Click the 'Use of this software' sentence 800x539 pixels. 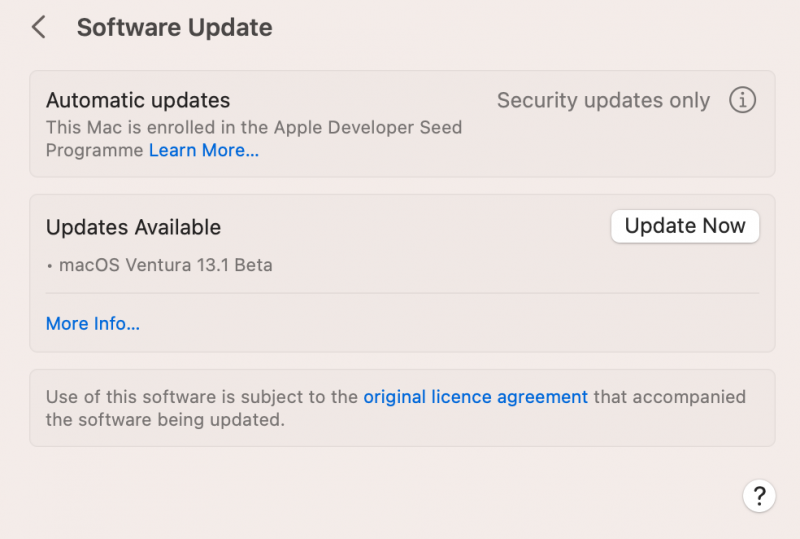201,397
